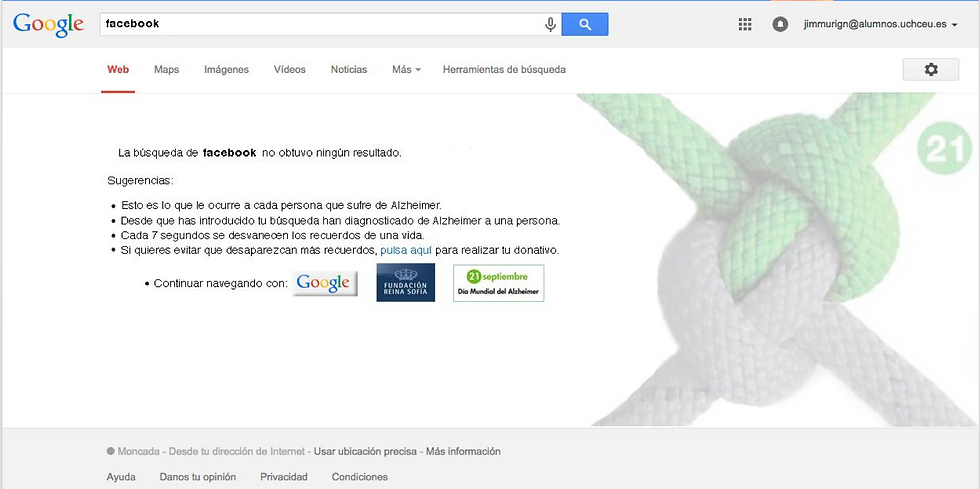Click the blue magnifier search button

tap(585, 24)
